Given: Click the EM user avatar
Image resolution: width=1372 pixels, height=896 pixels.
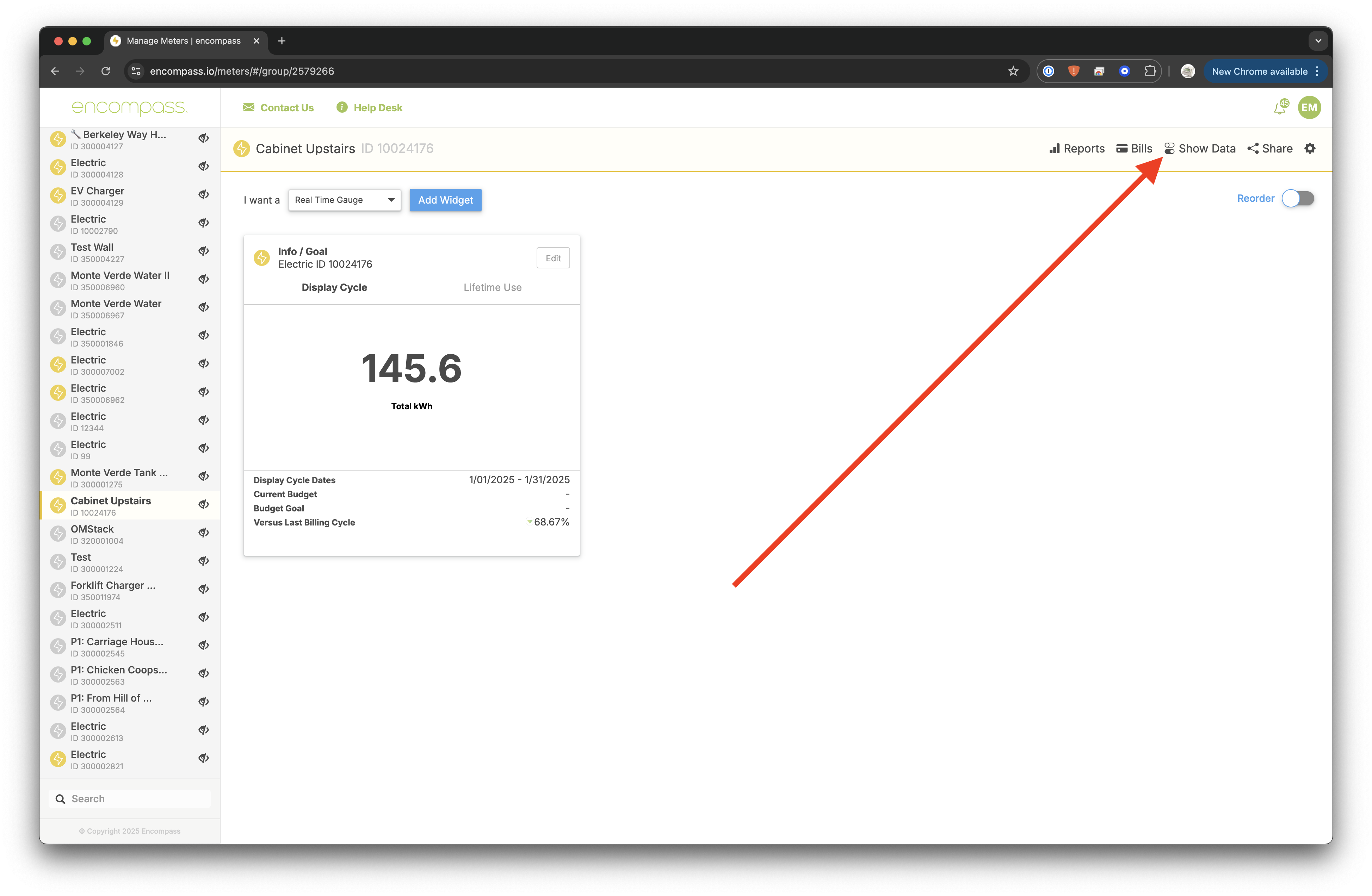Looking at the screenshot, I should tap(1309, 108).
